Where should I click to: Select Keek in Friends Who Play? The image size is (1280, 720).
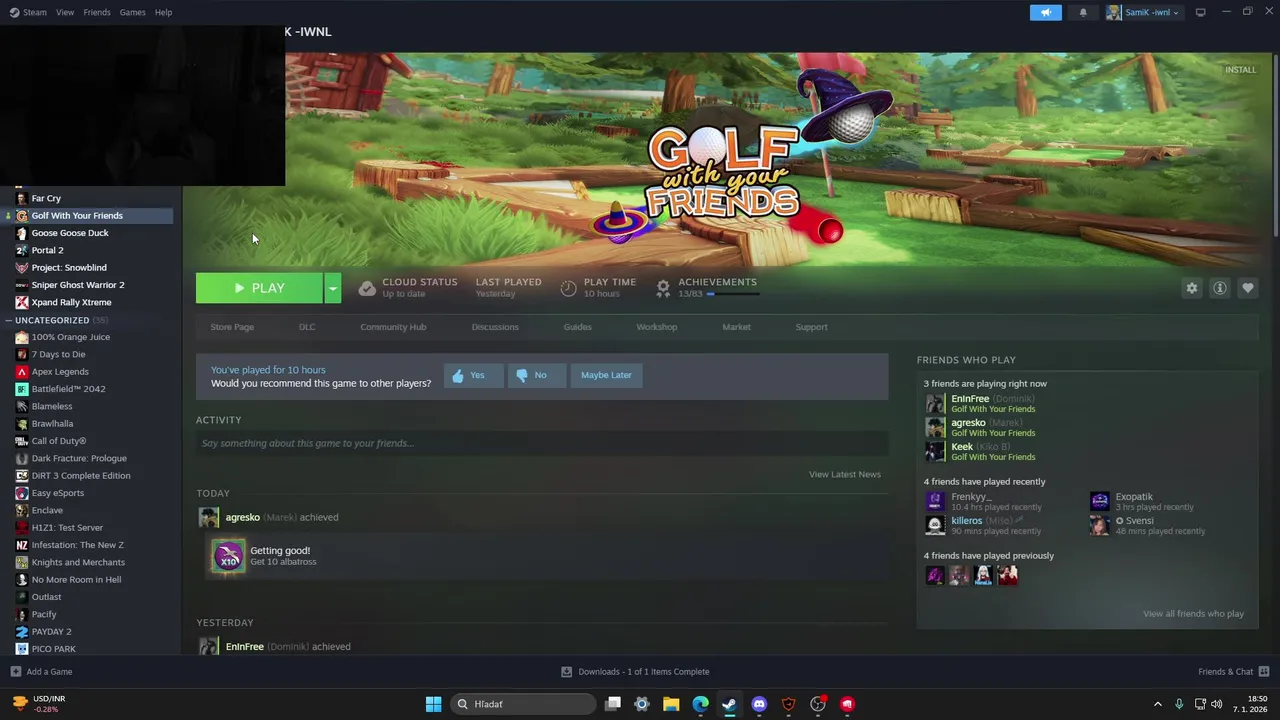(962, 447)
